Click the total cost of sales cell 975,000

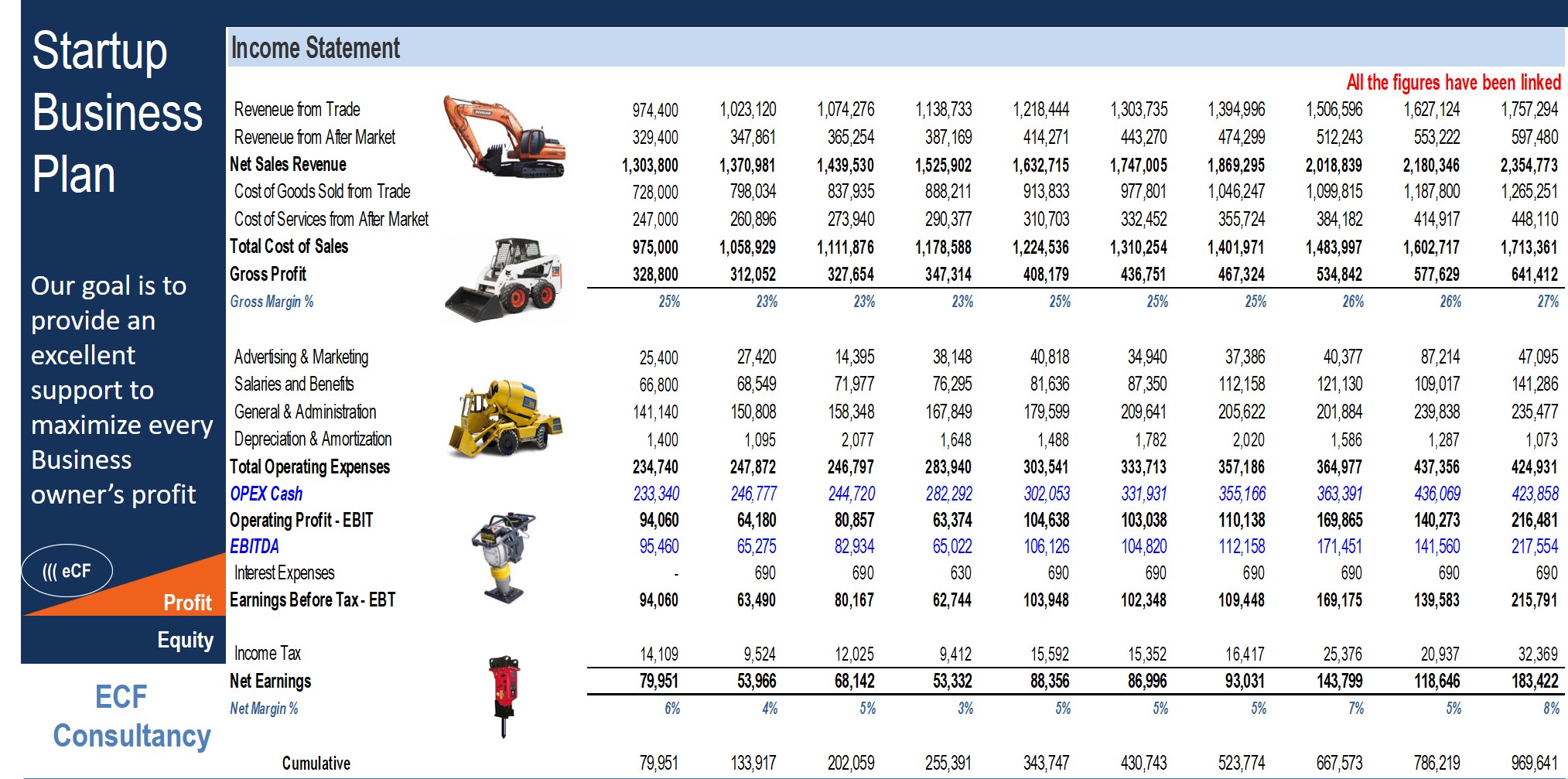pos(655,247)
